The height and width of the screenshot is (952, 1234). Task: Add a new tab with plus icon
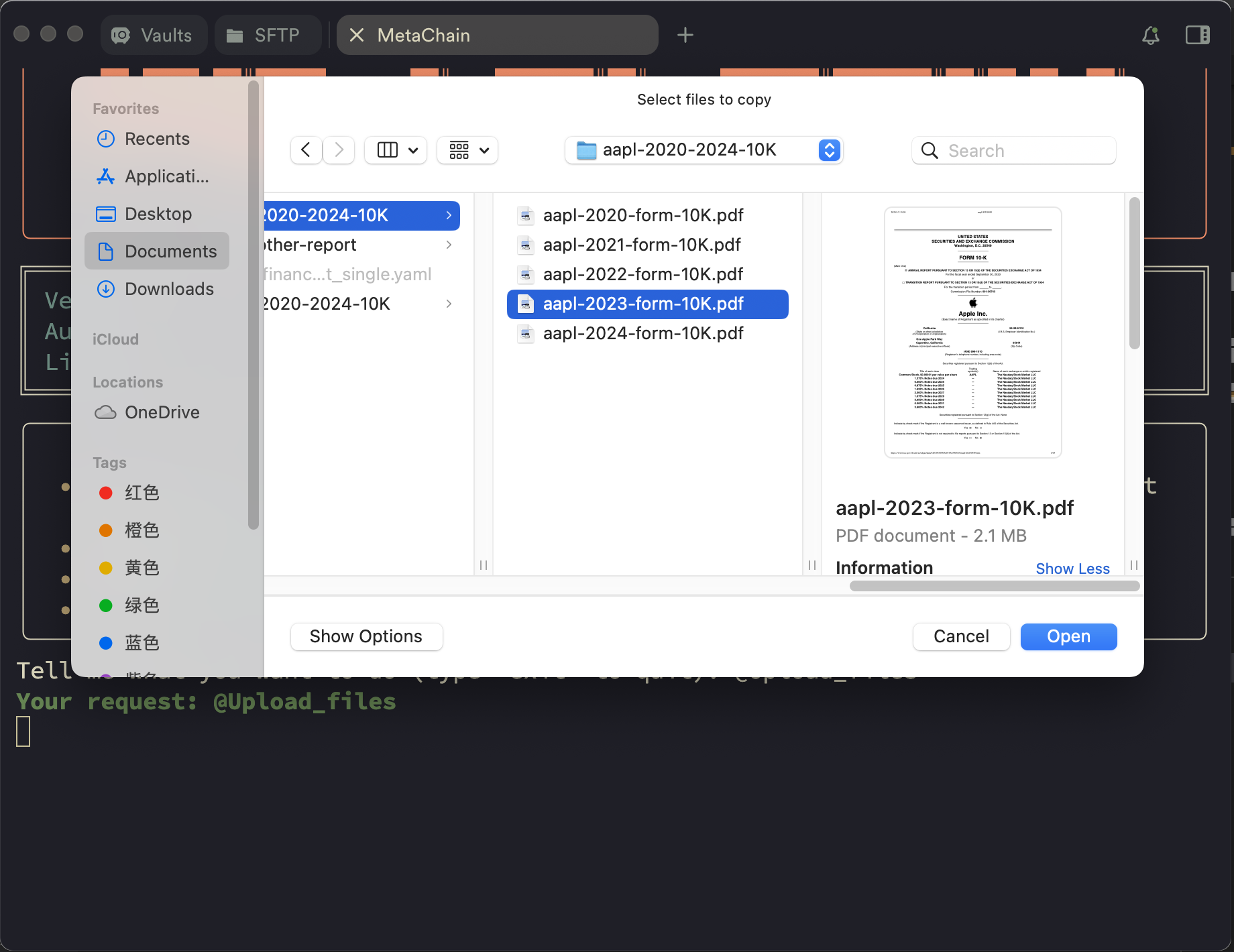pos(685,35)
